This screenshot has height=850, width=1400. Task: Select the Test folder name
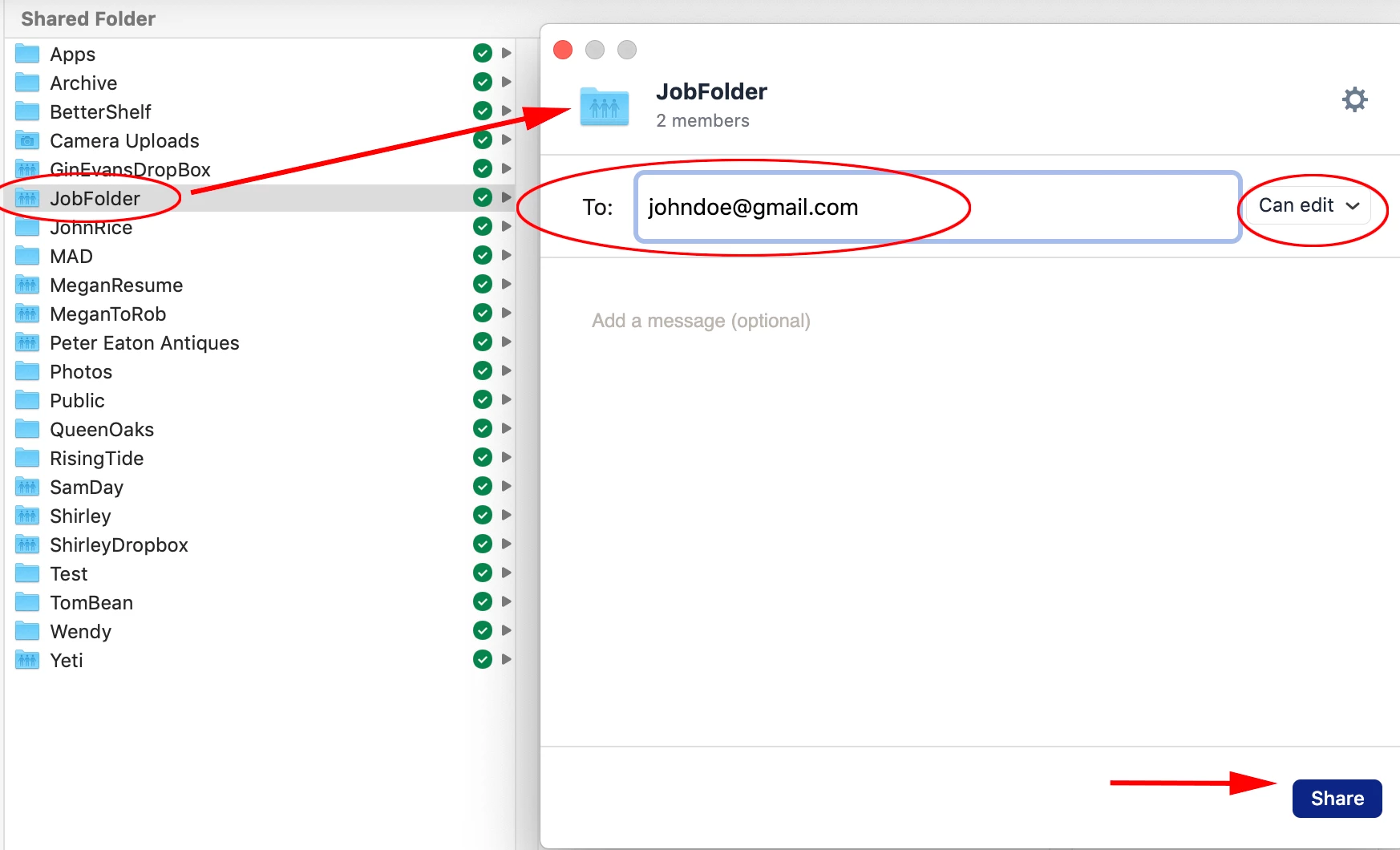(x=69, y=574)
